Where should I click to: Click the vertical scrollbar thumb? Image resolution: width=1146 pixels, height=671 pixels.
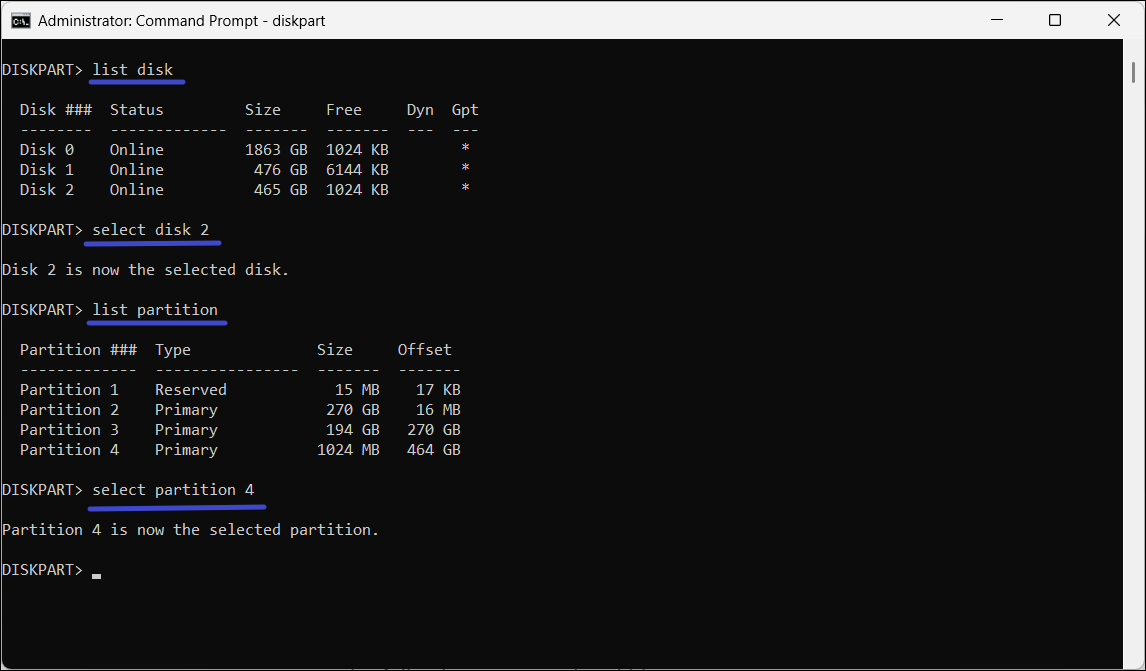[x=1133, y=72]
